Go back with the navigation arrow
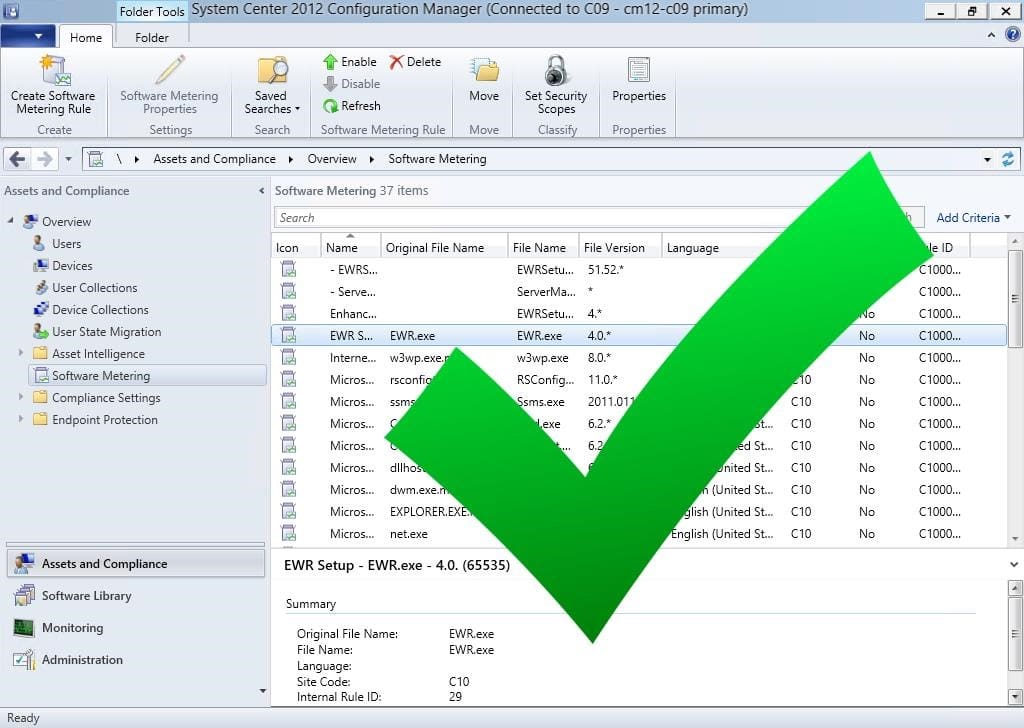This screenshot has height=728, width=1024. click(x=18, y=159)
